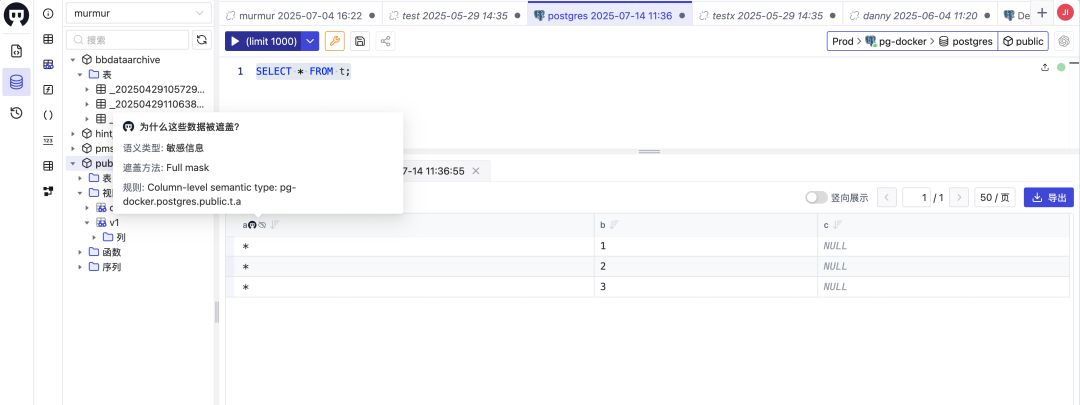Image resolution: width=1080 pixels, height=405 pixels.
Task: Sort by column a
Action: pyautogui.click(x=274, y=225)
